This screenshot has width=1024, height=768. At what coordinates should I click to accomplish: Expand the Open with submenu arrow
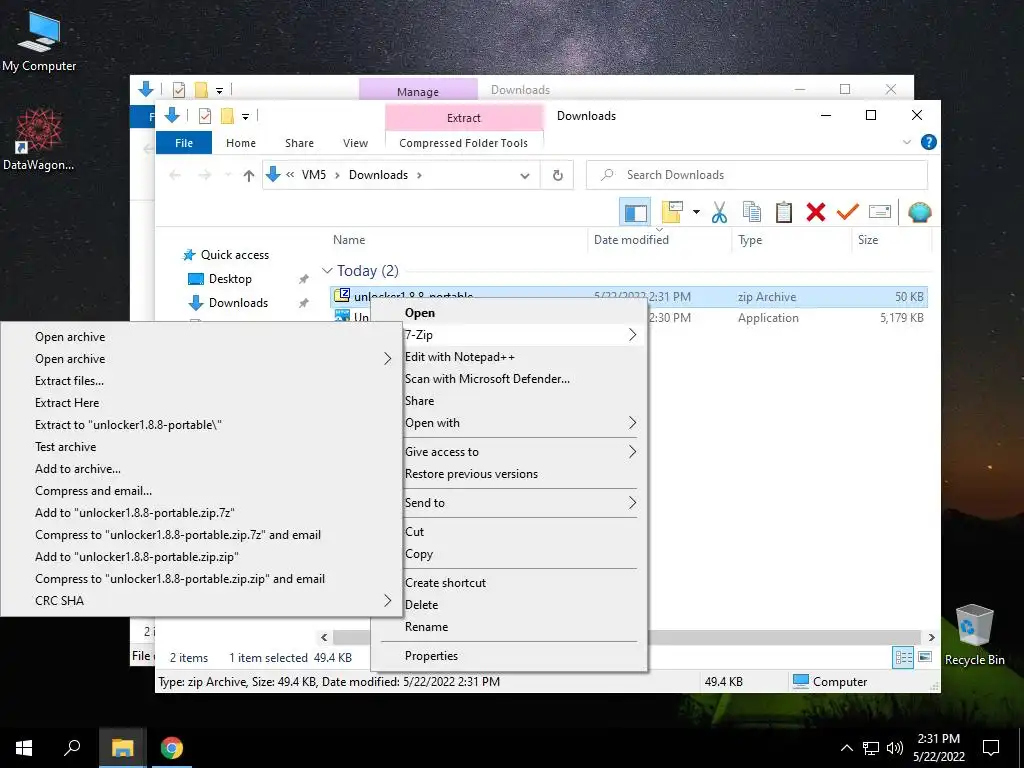pos(632,423)
